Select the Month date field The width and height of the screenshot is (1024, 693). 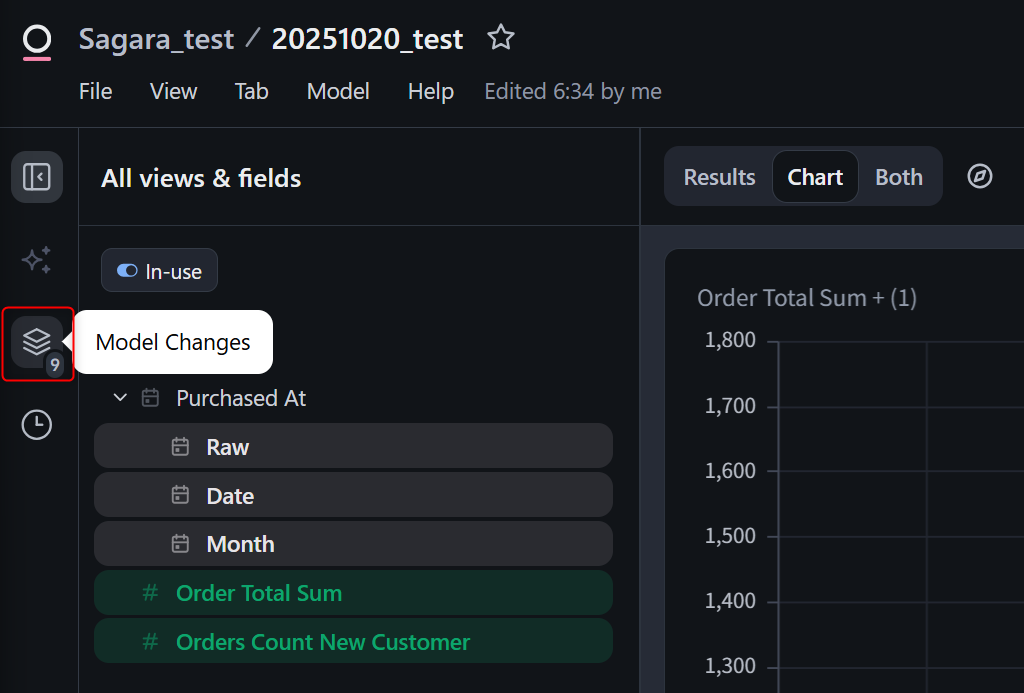[240, 545]
